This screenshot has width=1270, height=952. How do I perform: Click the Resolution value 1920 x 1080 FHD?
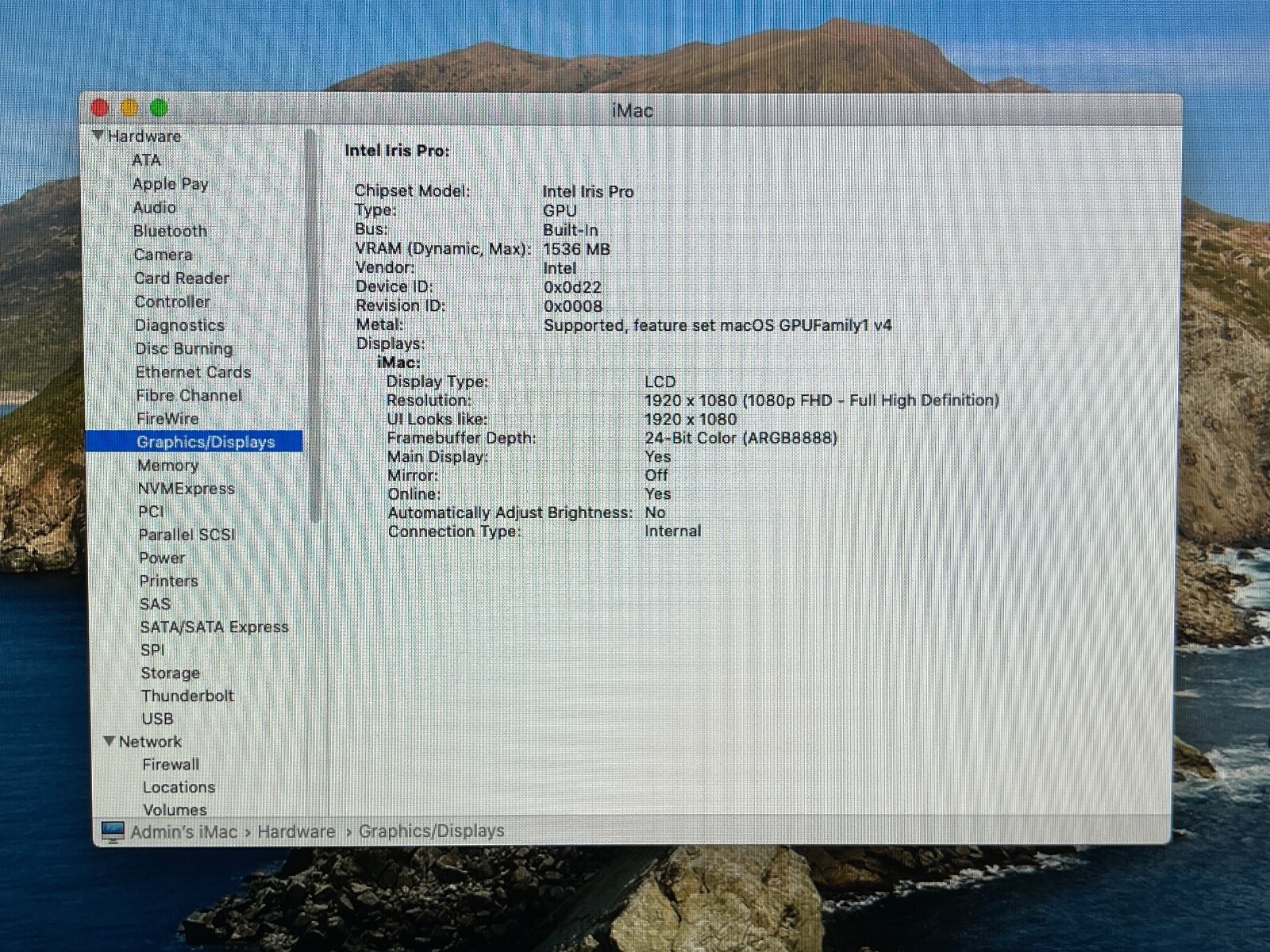[822, 401]
